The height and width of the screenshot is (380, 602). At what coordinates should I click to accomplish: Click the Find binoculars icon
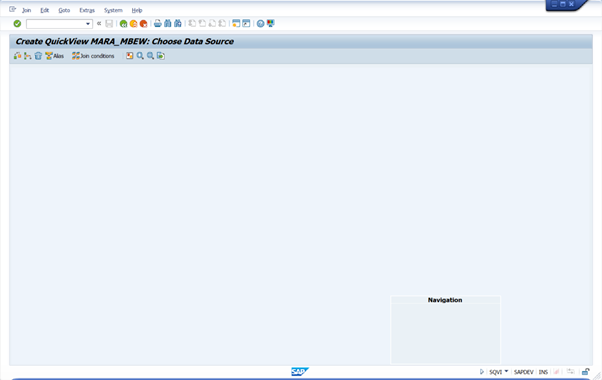click(167, 23)
